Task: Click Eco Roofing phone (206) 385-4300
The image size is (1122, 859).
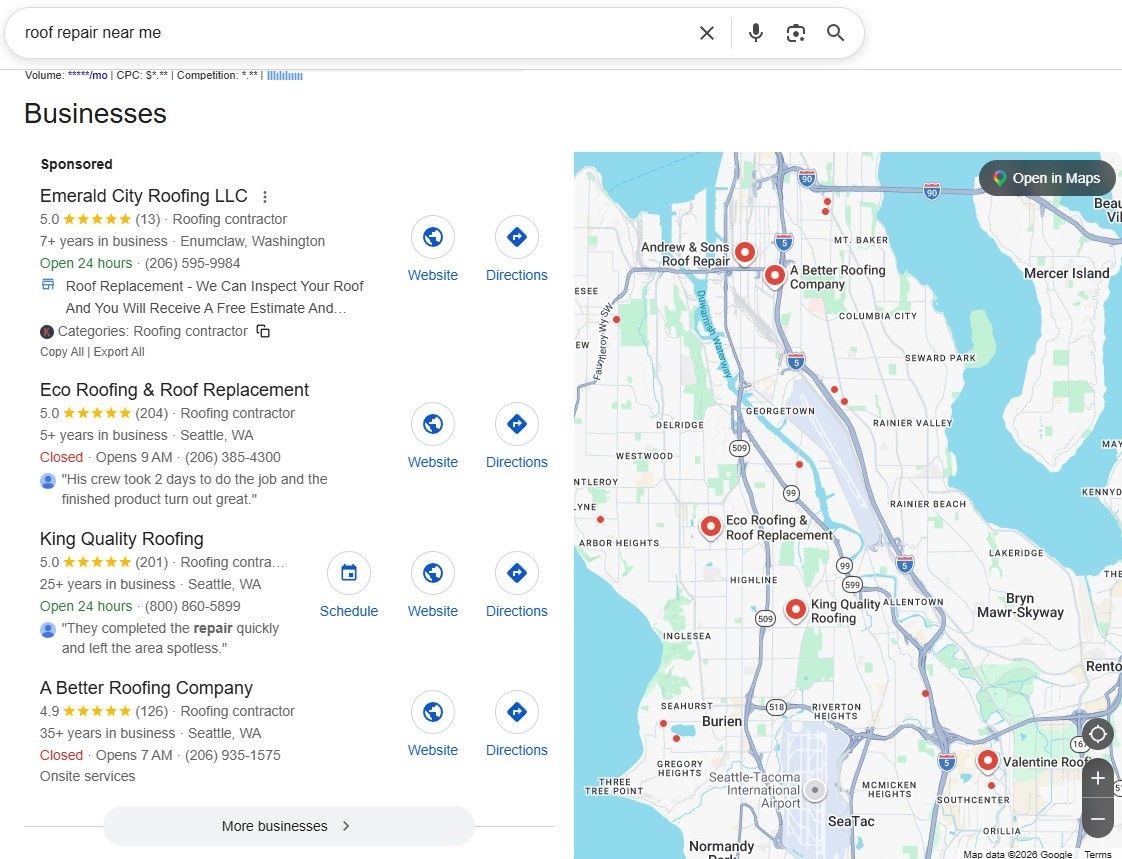Action: pos(233,457)
